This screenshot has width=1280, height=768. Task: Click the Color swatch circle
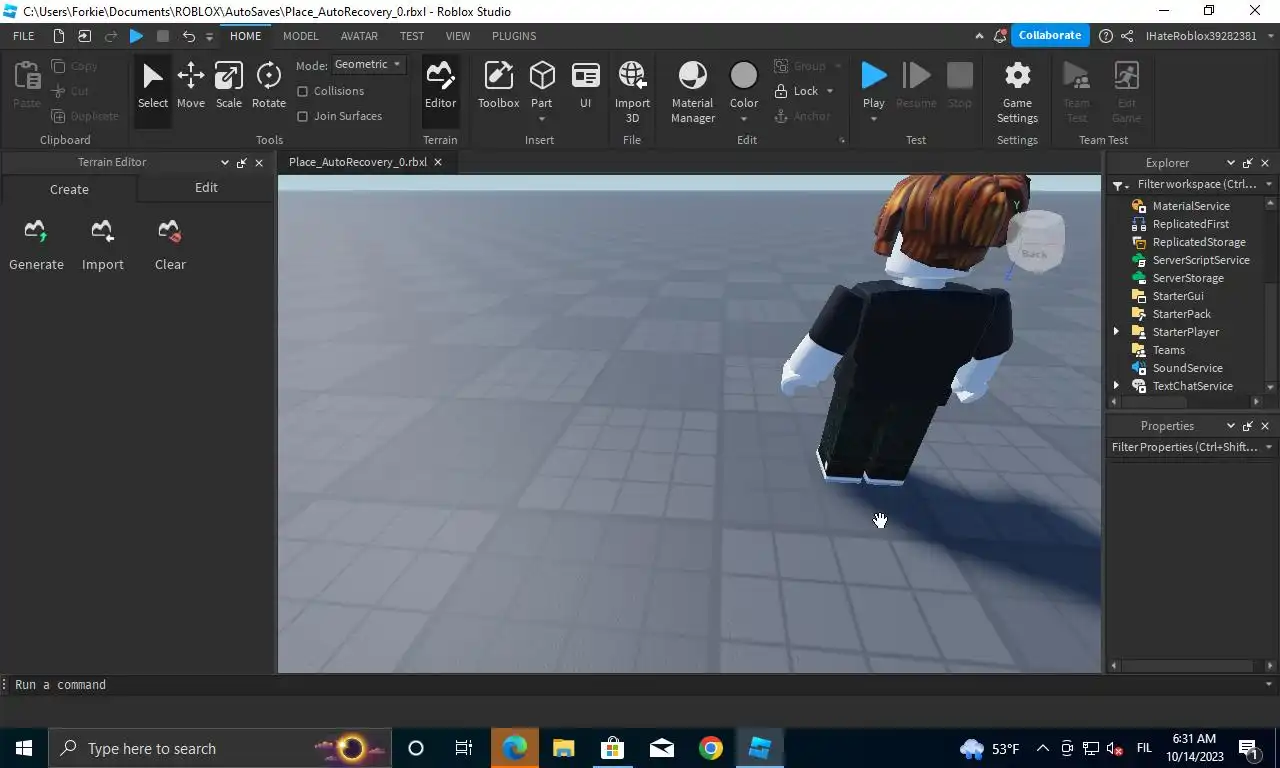pos(744,76)
